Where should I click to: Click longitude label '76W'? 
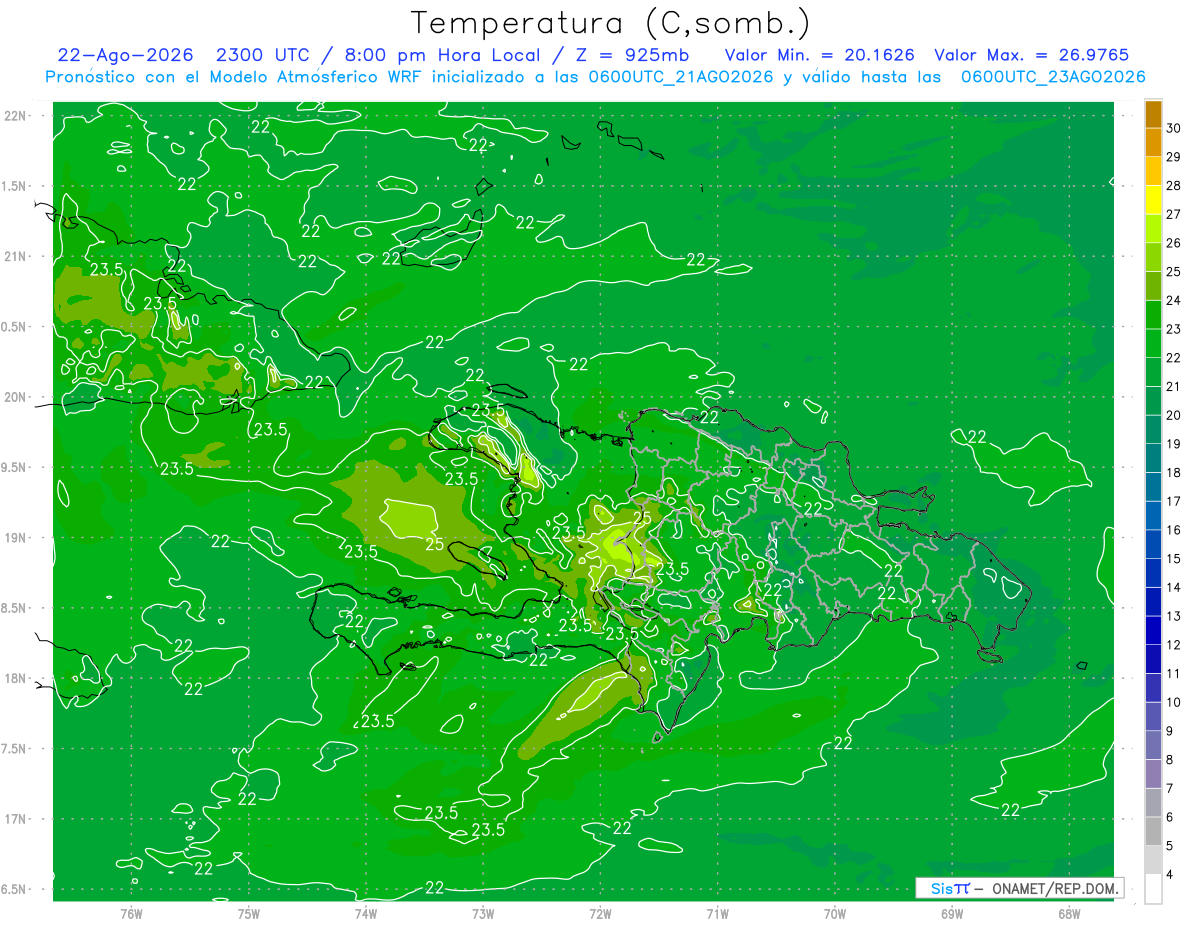(131, 914)
